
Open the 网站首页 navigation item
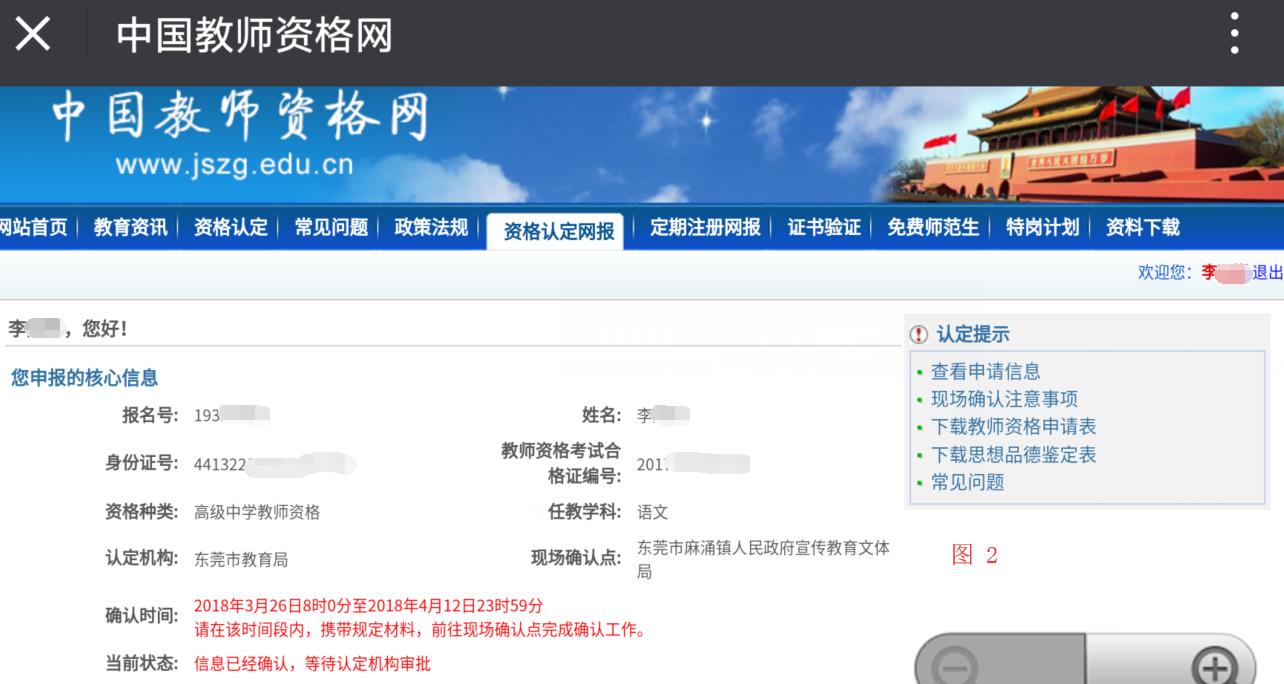point(34,228)
